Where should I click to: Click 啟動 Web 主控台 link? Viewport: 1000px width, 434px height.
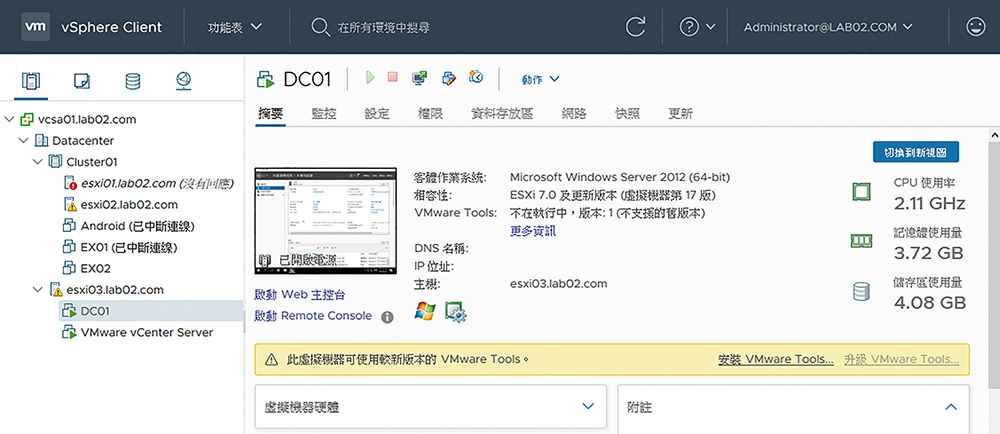(300, 295)
